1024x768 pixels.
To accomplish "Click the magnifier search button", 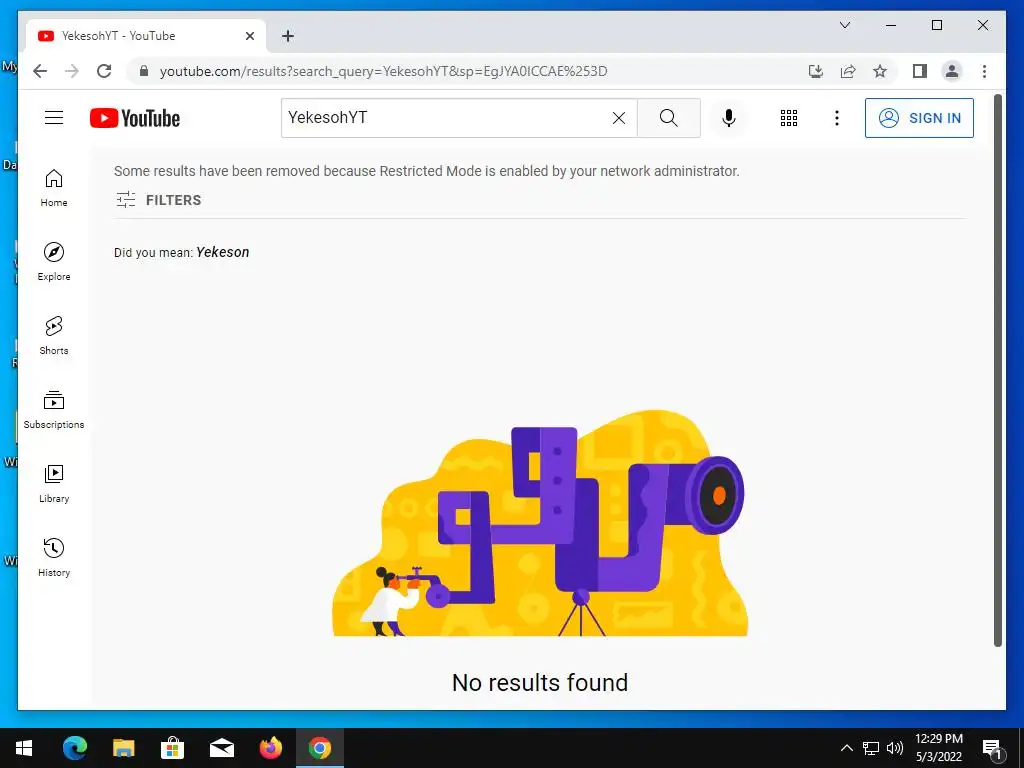I will (x=669, y=118).
